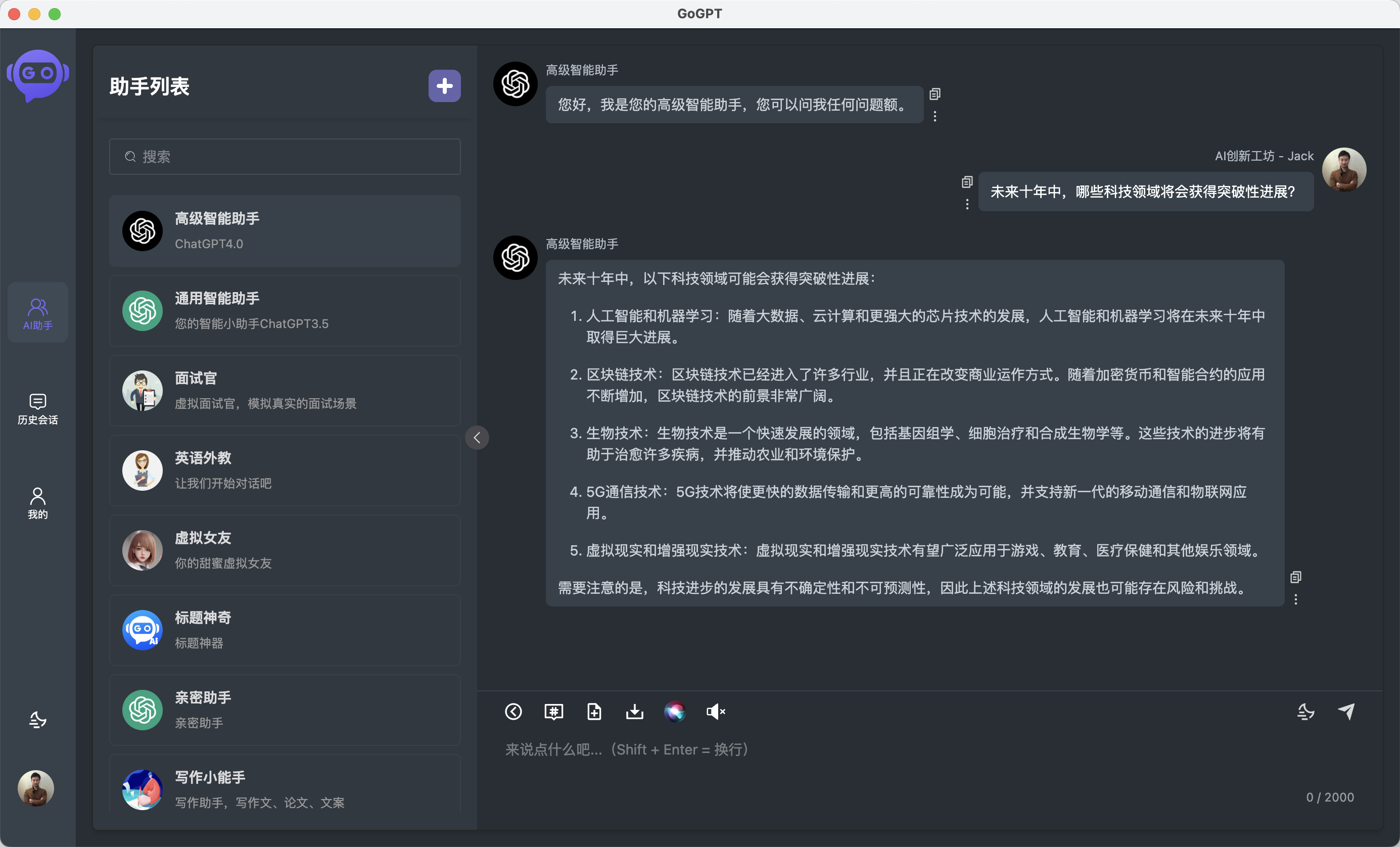Click the plus button to add assistant
Image resolution: width=1400 pixels, height=847 pixels.
444,86
